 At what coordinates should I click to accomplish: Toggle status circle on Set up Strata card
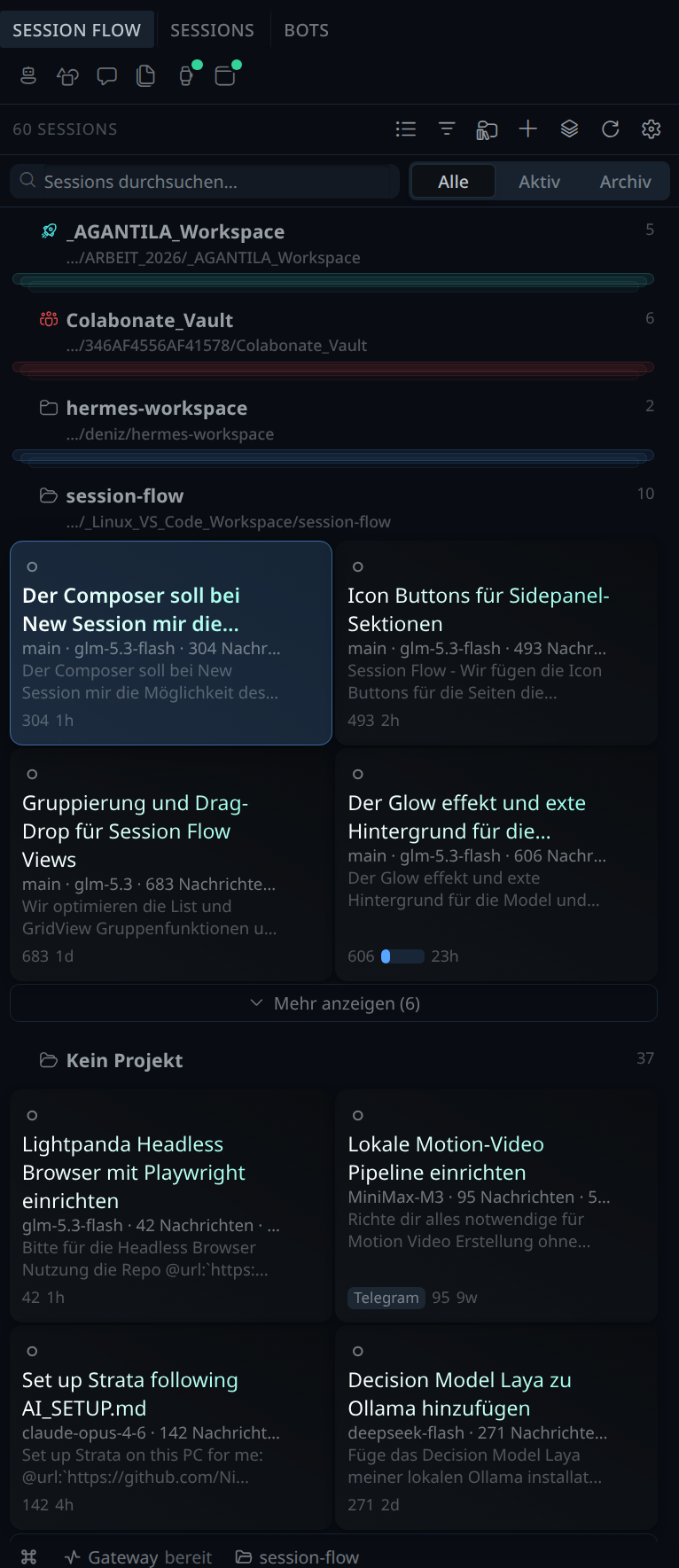[x=32, y=1351]
